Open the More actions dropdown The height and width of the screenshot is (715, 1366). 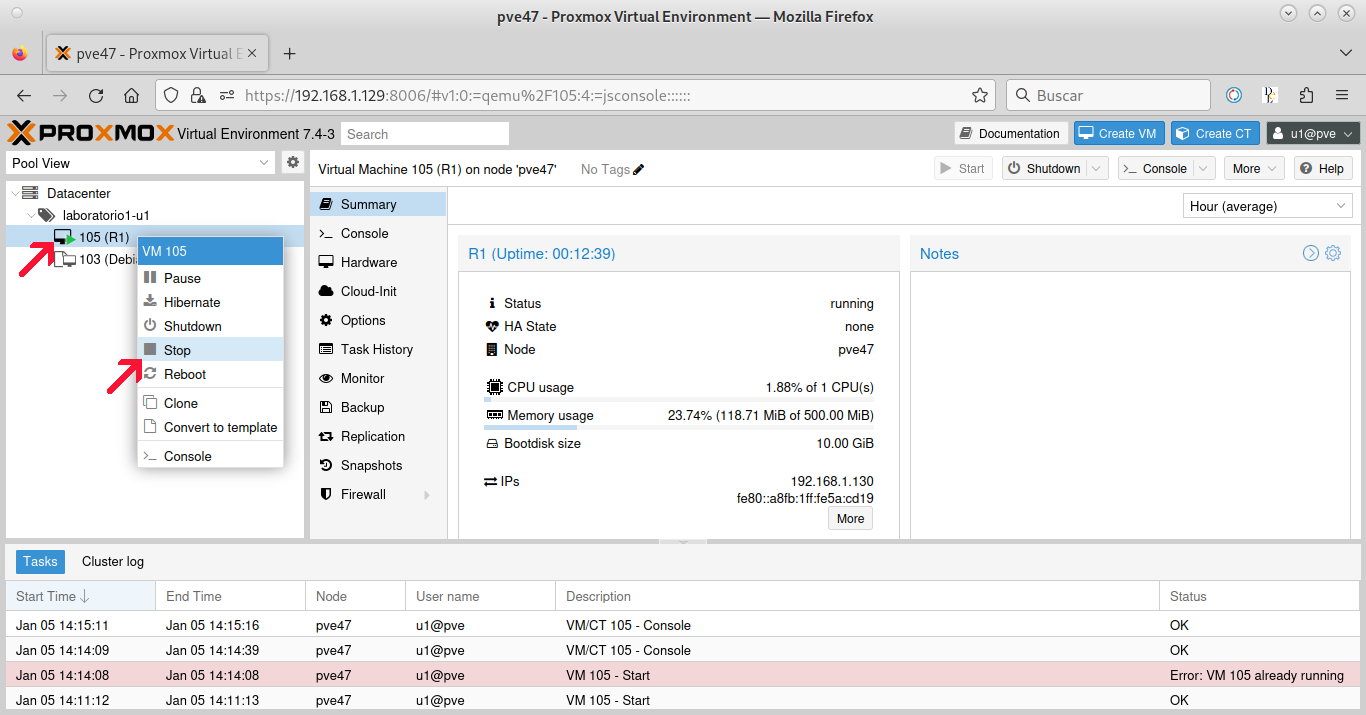(1255, 169)
